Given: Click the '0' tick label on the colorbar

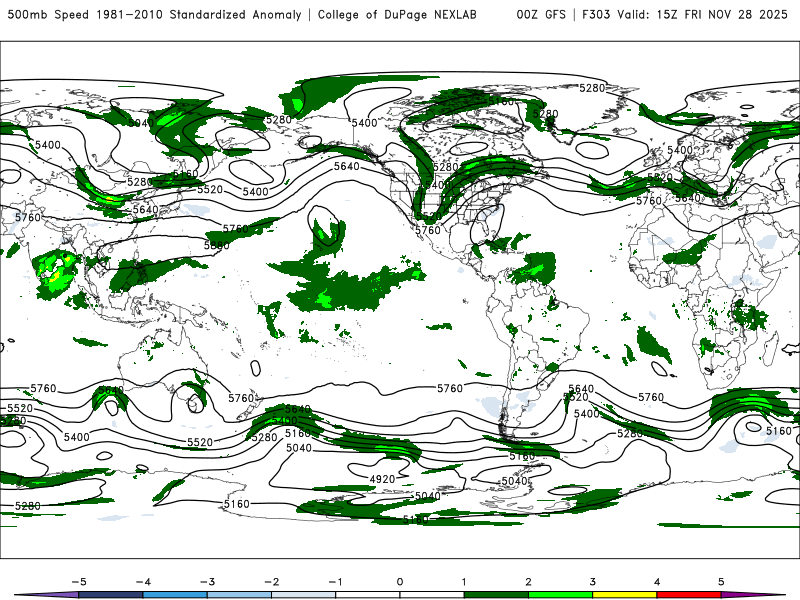Looking at the screenshot, I should (x=399, y=582).
